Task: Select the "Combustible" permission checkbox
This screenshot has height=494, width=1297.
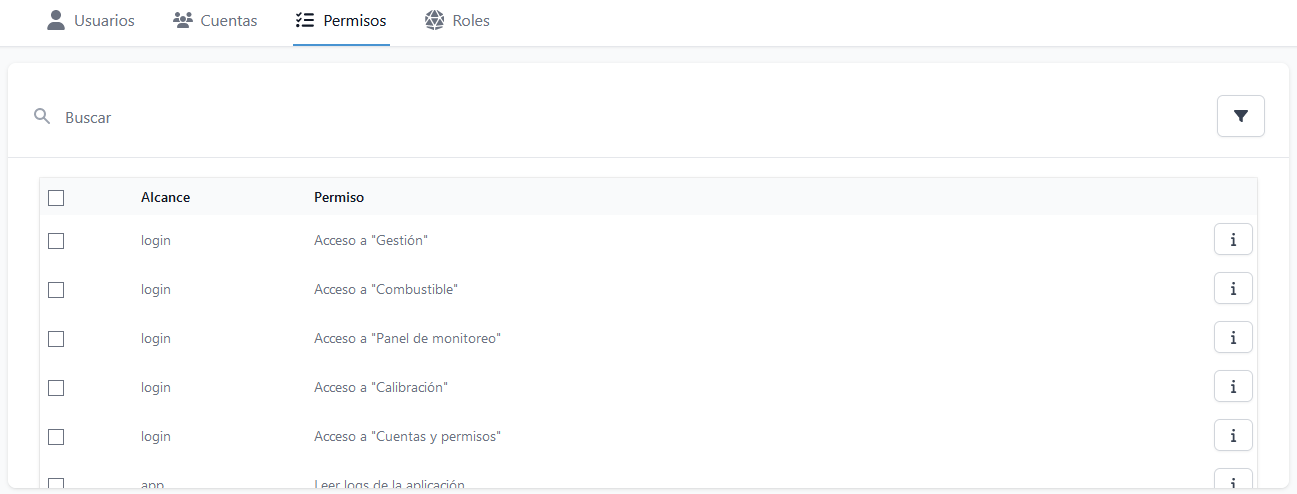Action: (x=56, y=290)
